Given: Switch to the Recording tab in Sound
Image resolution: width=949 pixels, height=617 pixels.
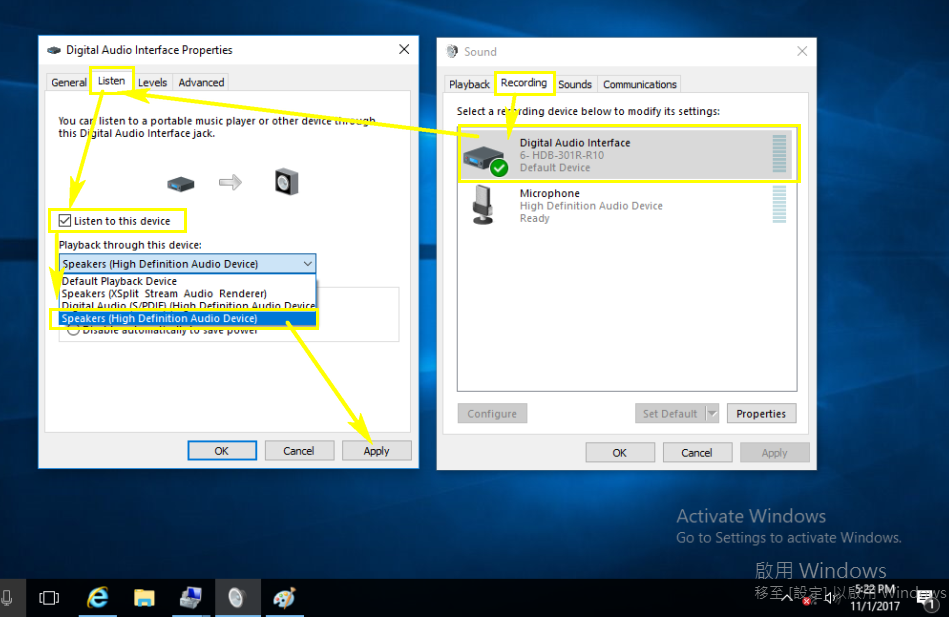Looking at the screenshot, I should pos(524,82).
